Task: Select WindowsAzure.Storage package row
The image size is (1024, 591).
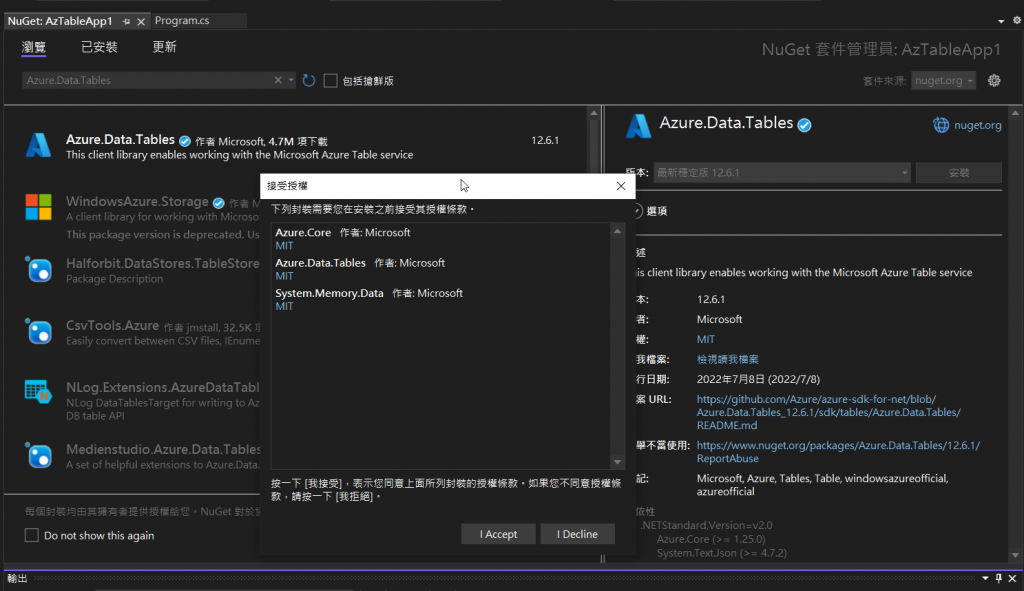Action: 133,216
